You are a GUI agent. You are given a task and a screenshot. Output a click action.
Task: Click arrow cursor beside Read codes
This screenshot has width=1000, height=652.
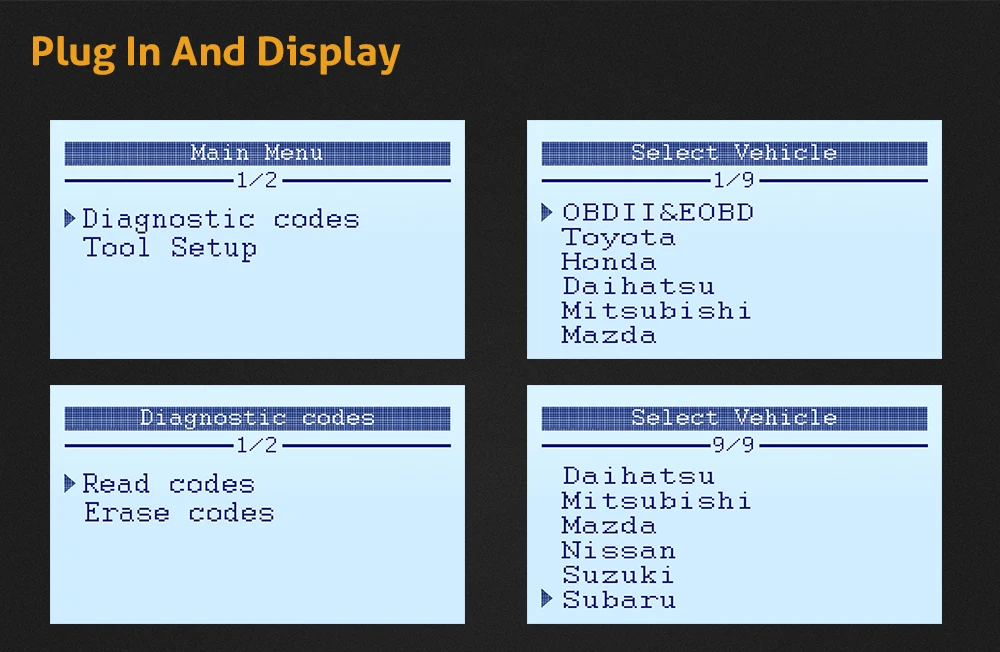point(70,484)
